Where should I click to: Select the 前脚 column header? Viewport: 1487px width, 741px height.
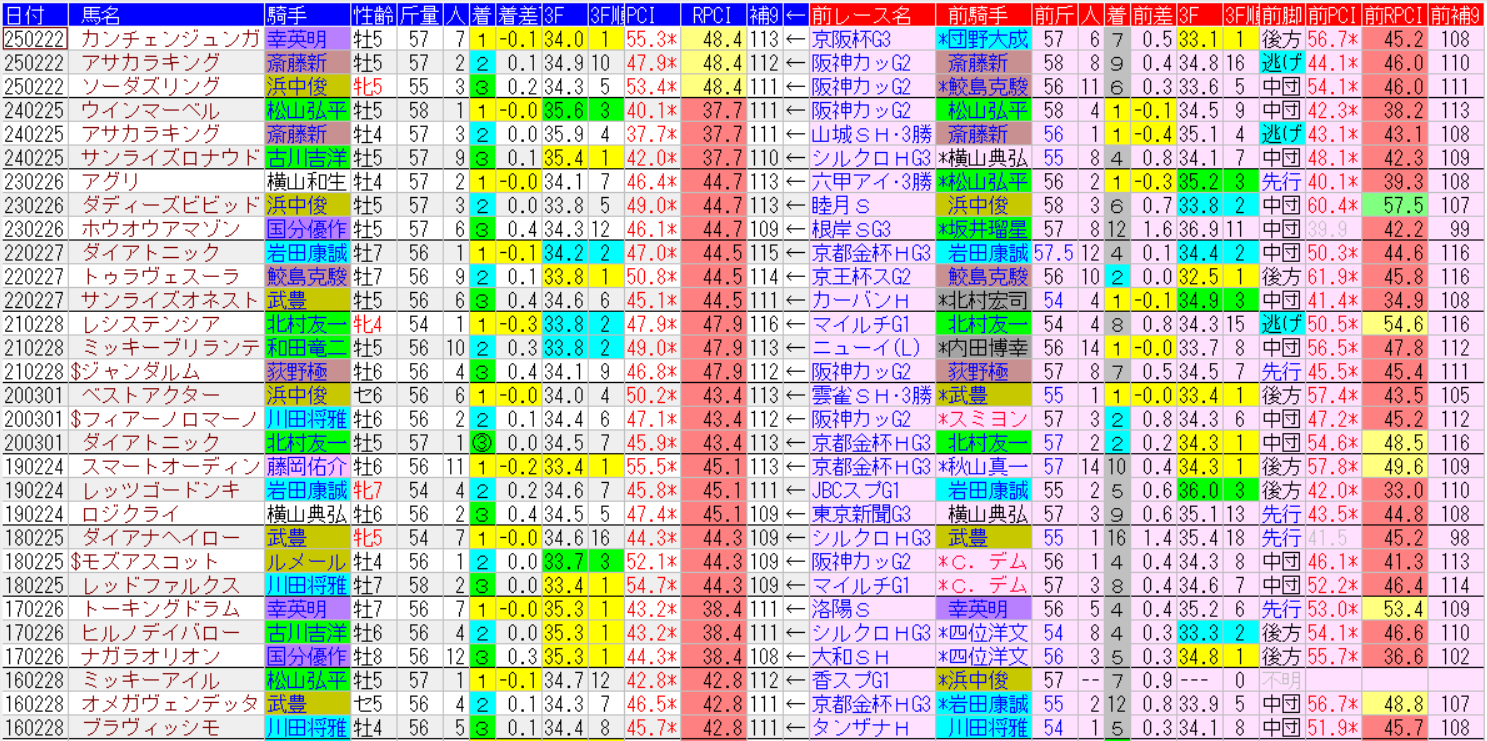1281,14
